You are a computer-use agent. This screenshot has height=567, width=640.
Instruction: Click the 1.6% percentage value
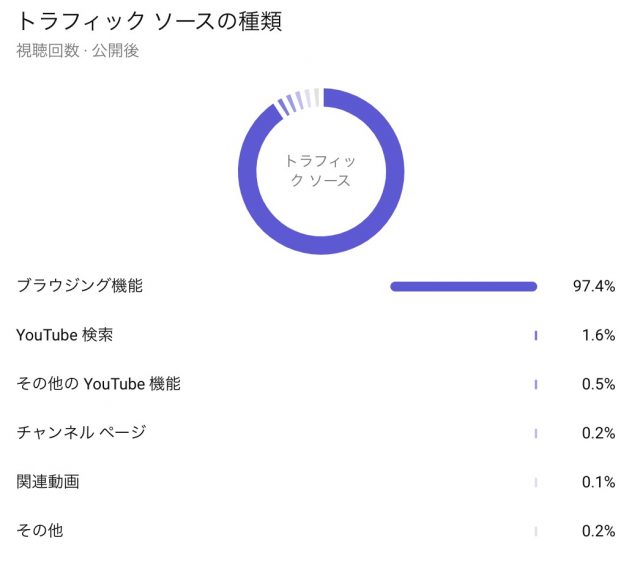click(598, 336)
